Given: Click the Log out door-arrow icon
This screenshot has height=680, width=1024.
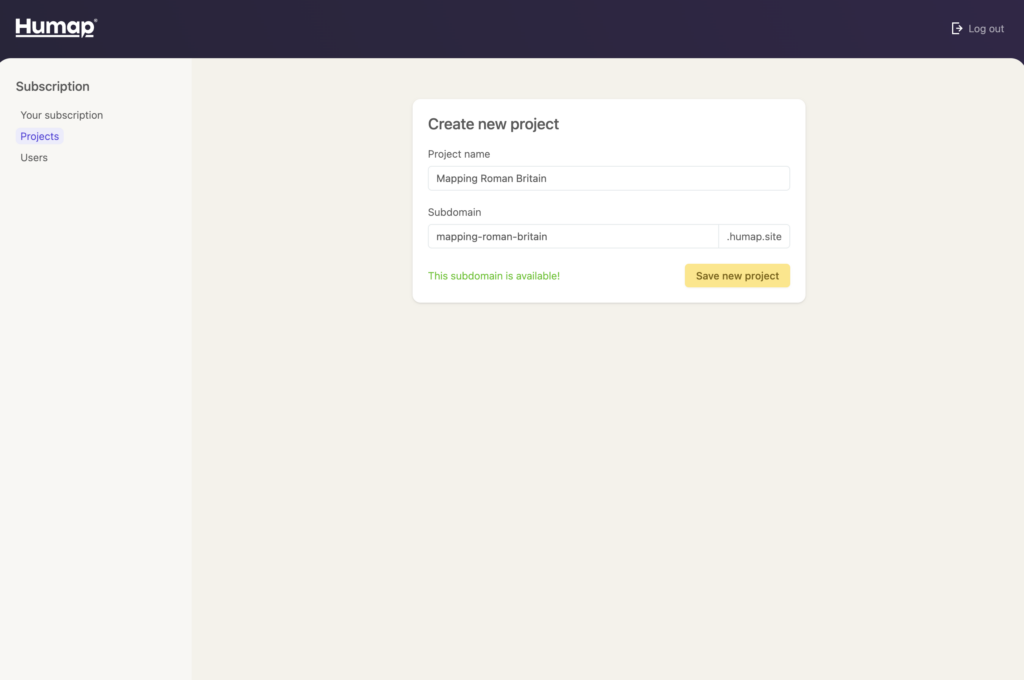Looking at the screenshot, I should (957, 29).
